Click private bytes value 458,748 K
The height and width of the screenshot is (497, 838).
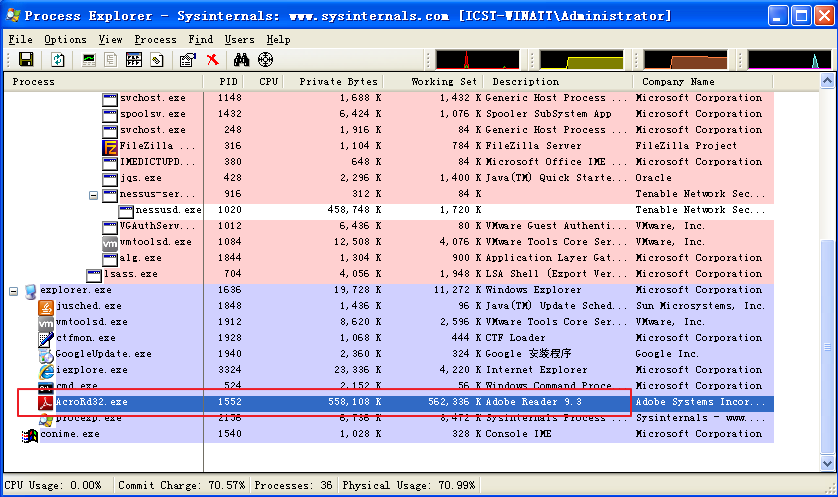(354, 210)
